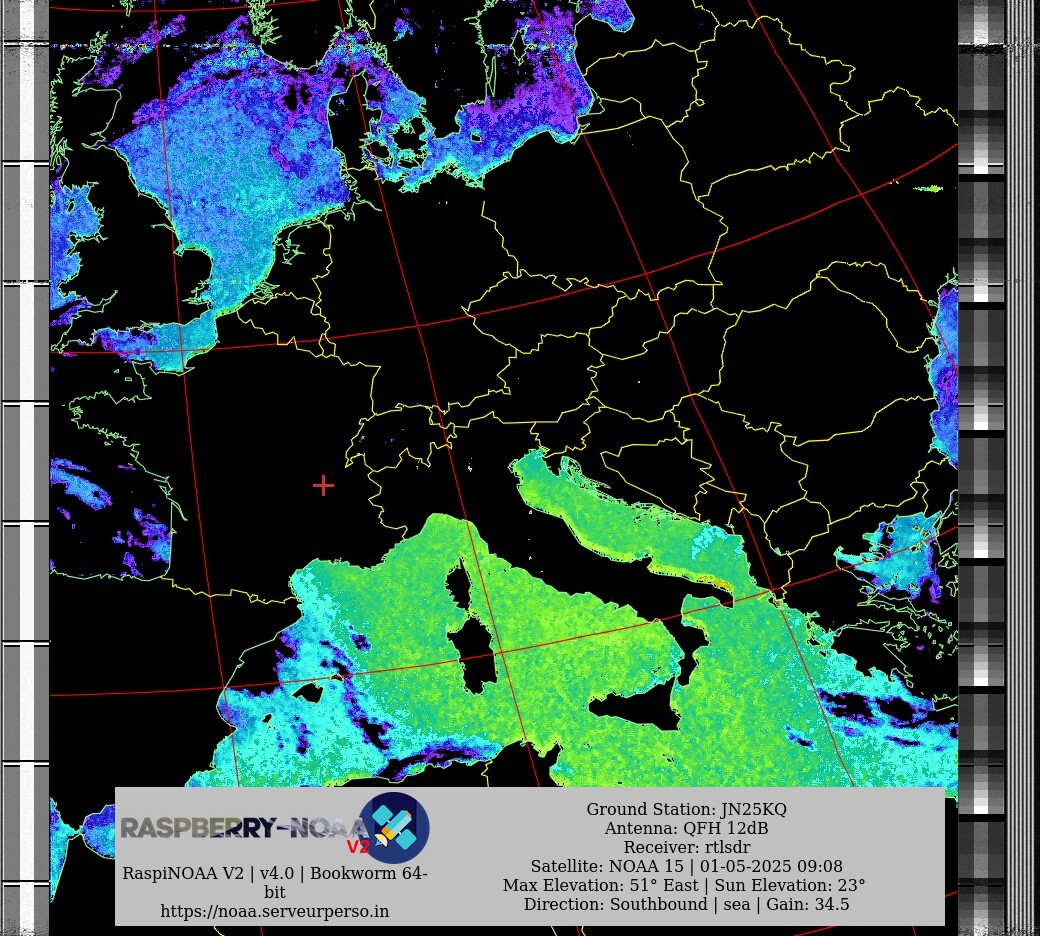The width and height of the screenshot is (1040, 936).
Task: Click 'RaspiNOAA V2 | v4.0 | Bookworm 64-bit' text
Action: [x=275, y=882]
